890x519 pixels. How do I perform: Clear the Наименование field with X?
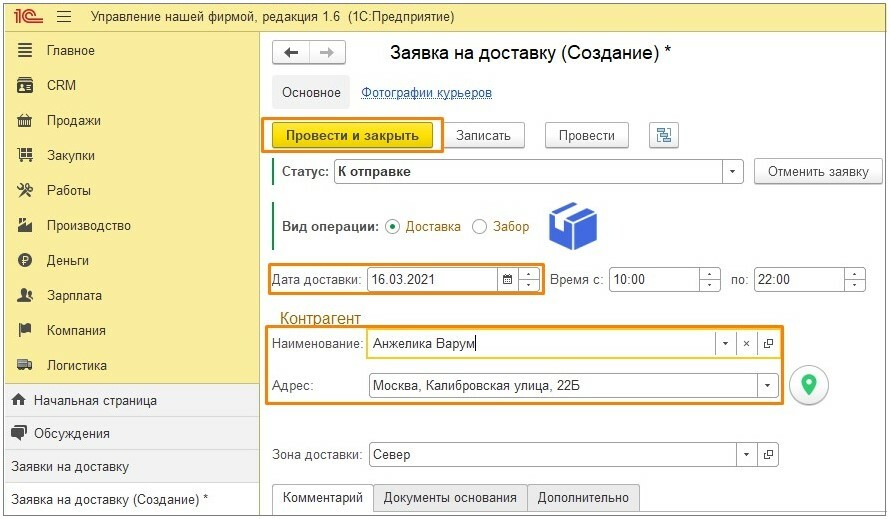pyautogui.click(x=746, y=344)
